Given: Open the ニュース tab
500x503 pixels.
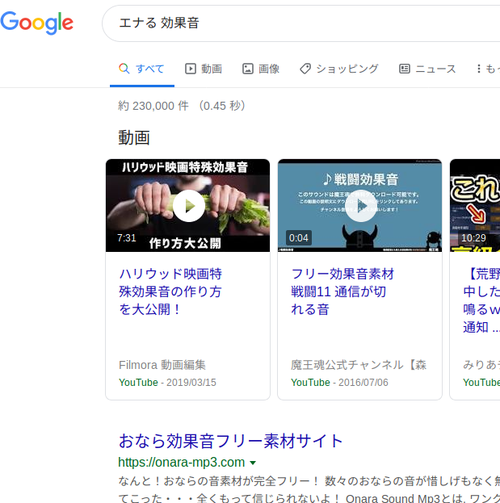Looking at the screenshot, I should click(427, 69).
